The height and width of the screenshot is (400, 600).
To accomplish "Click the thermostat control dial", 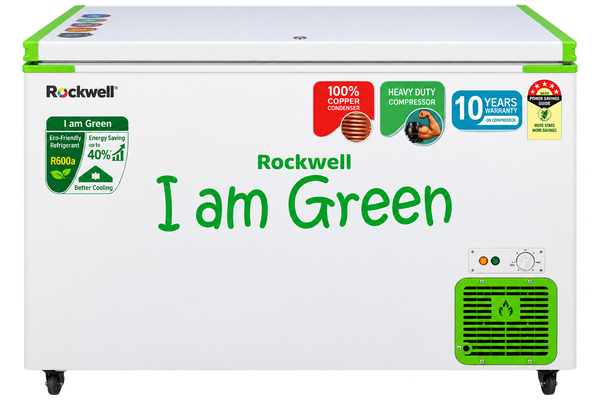I will click(x=525, y=261).
